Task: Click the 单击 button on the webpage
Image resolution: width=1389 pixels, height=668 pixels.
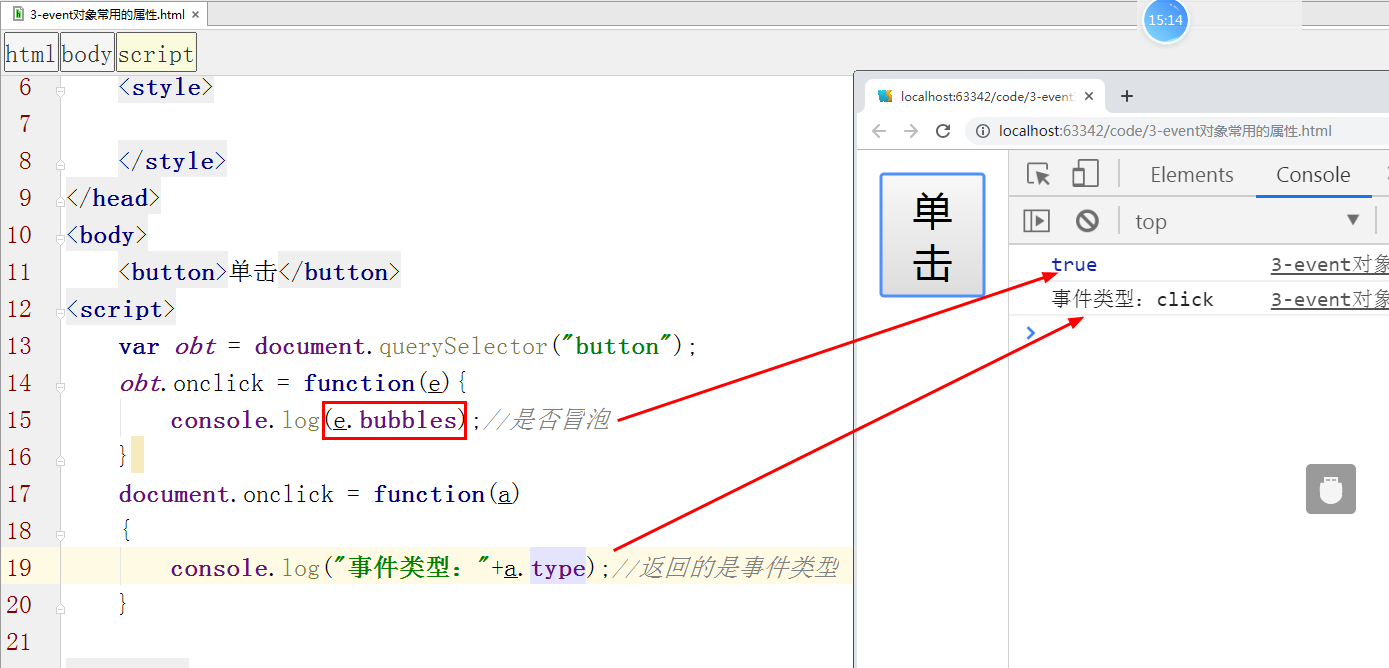Action: tap(931, 234)
